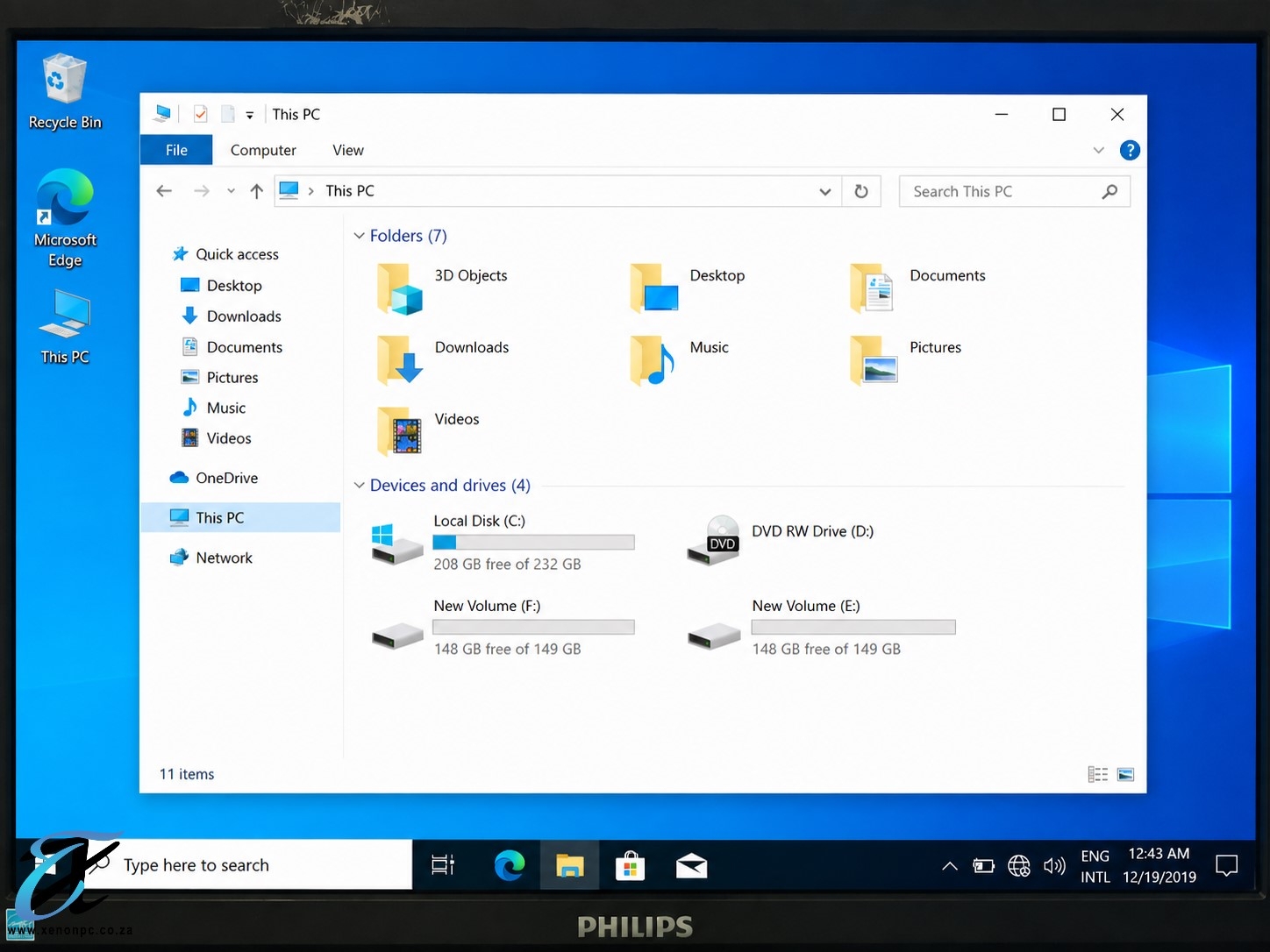
Task: Open volume control speaker icon
Action: tap(1054, 866)
